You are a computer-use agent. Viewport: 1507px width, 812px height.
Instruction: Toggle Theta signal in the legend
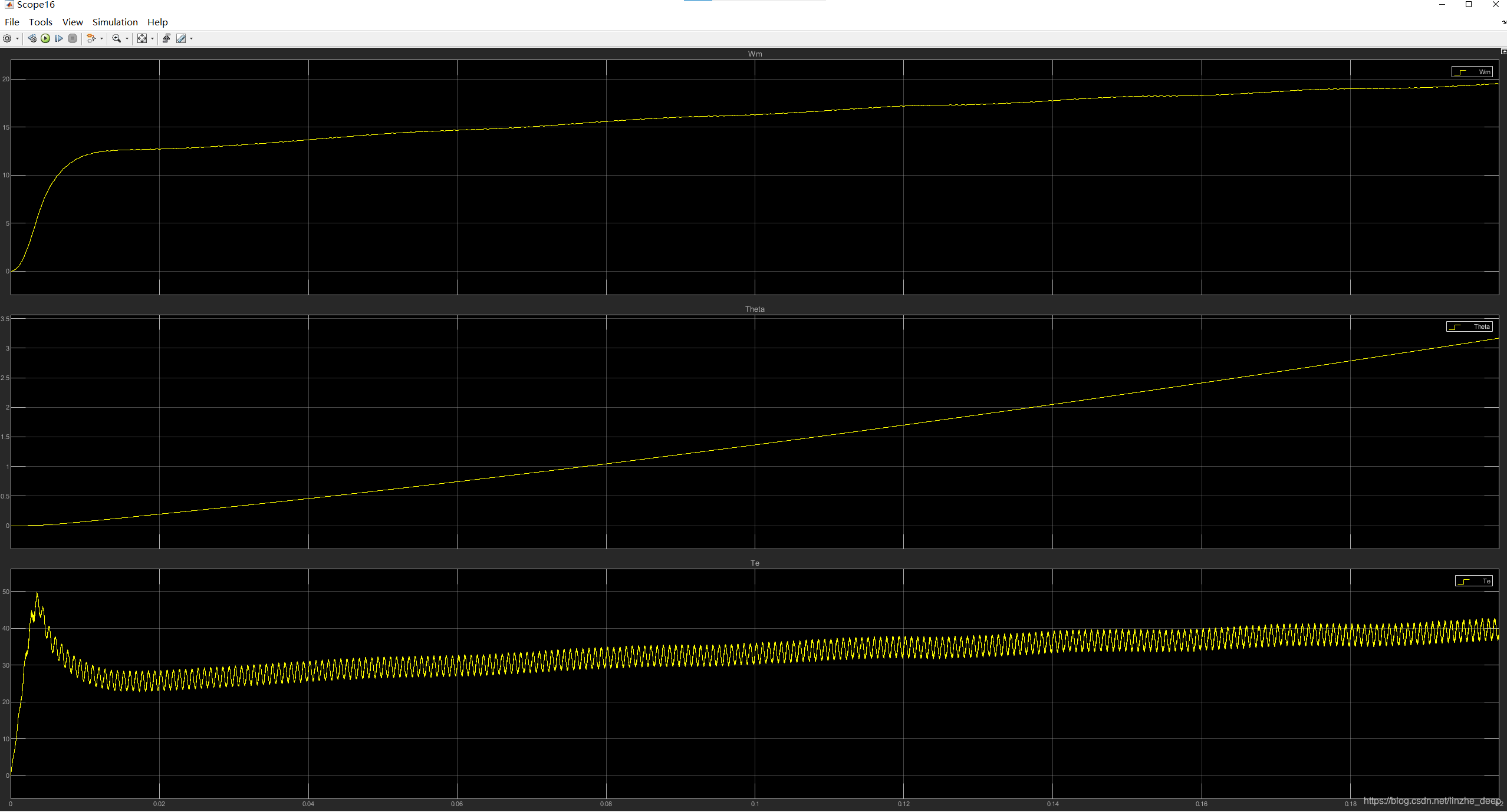coord(1469,326)
